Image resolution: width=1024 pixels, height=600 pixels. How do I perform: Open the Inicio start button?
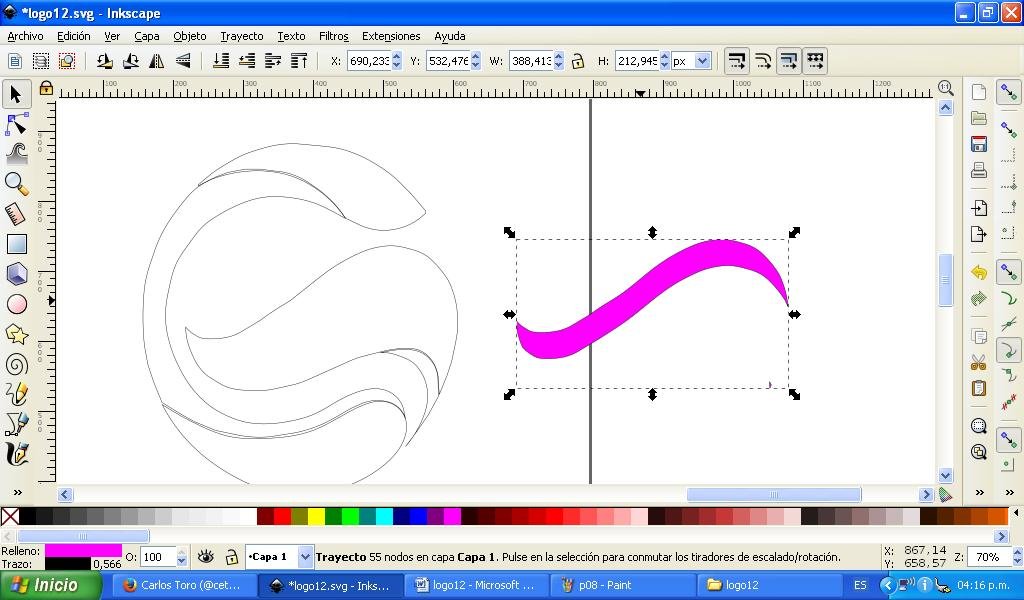tap(51, 585)
